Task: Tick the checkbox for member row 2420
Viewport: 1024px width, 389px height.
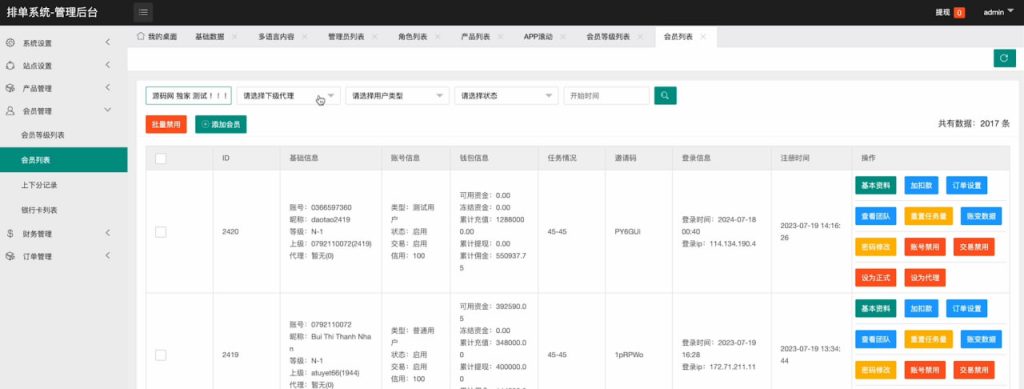Action: tap(161, 232)
